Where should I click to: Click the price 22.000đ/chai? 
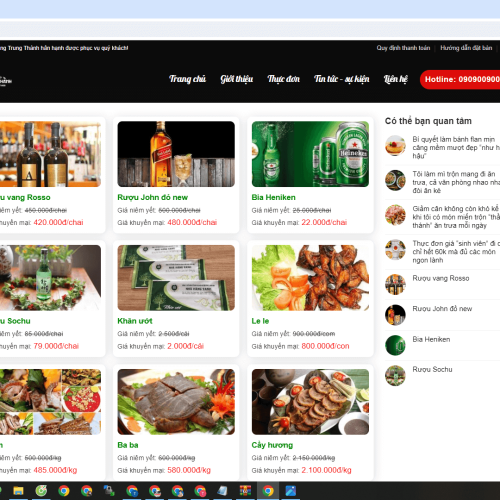[324, 222]
